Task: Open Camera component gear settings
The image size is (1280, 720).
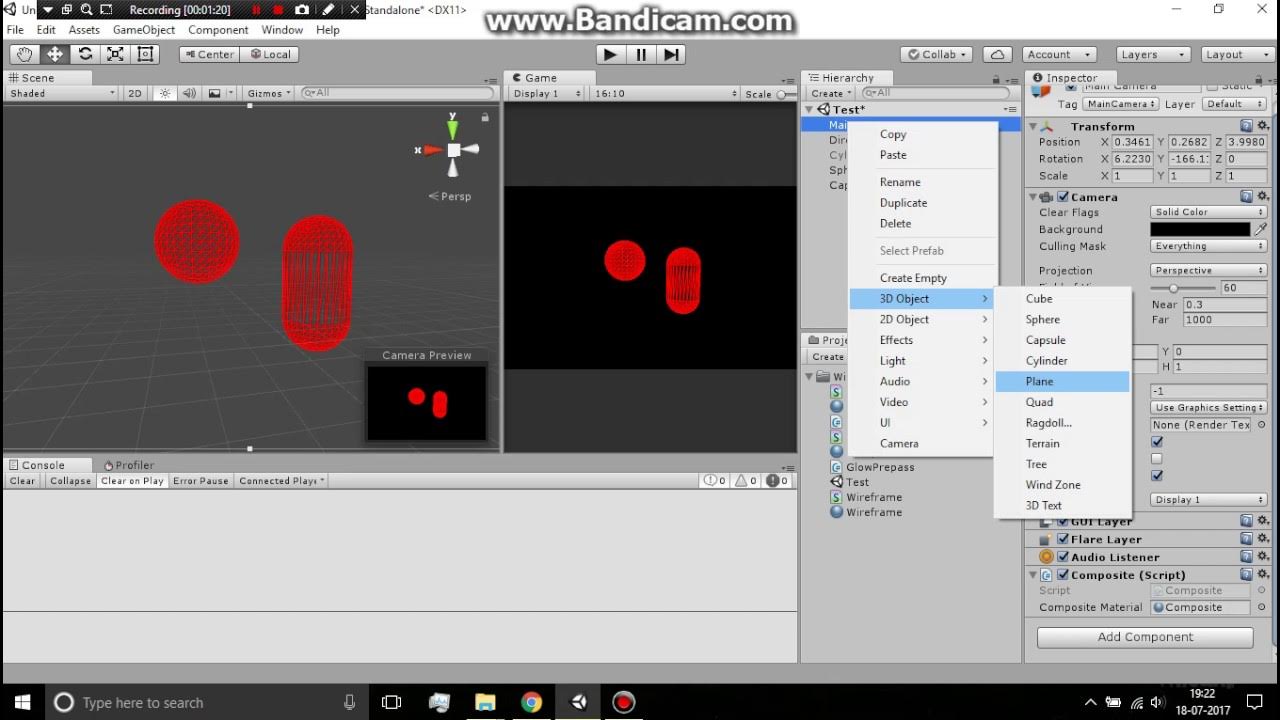Action: pos(1262,197)
